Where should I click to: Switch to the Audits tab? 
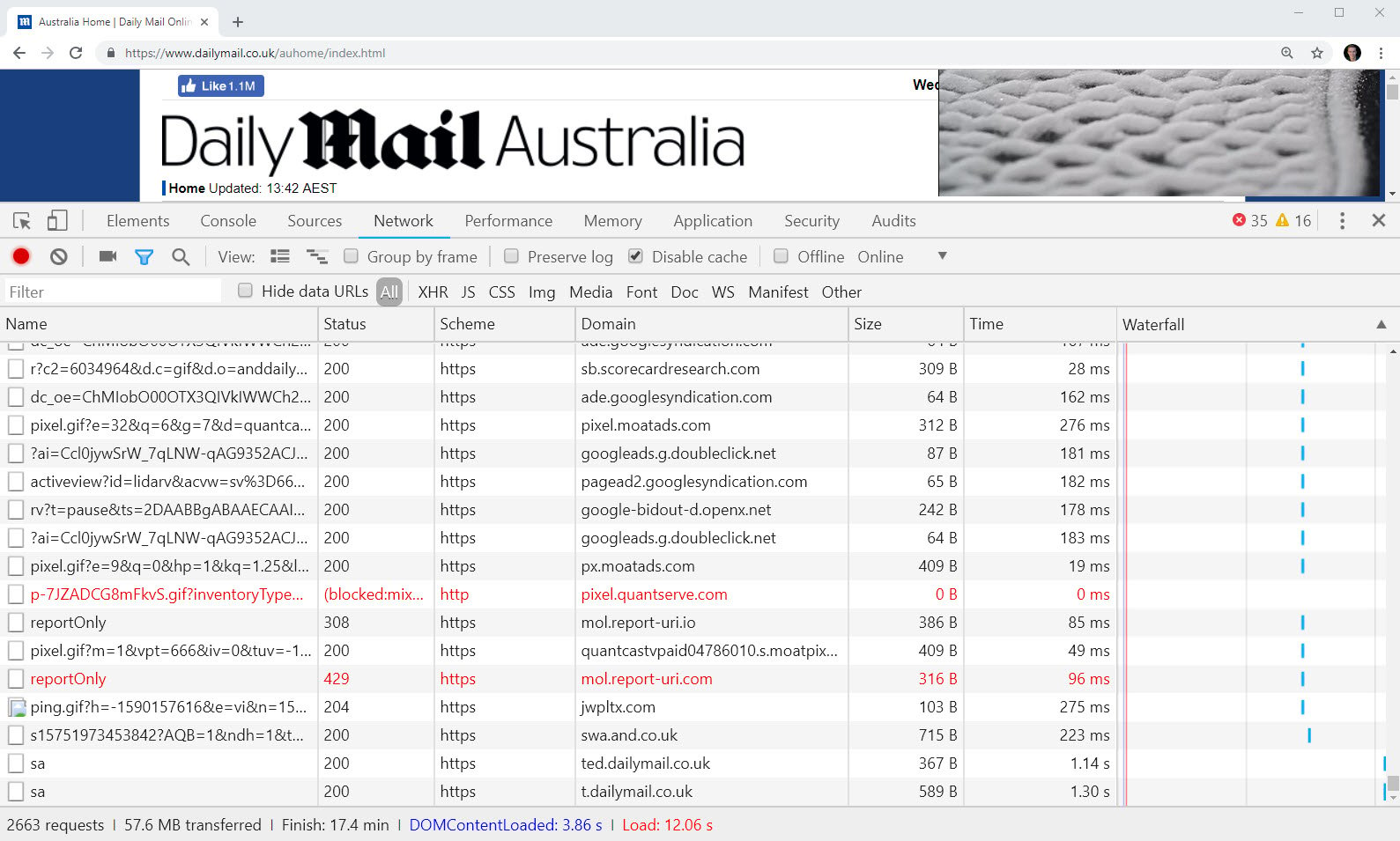click(893, 221)
